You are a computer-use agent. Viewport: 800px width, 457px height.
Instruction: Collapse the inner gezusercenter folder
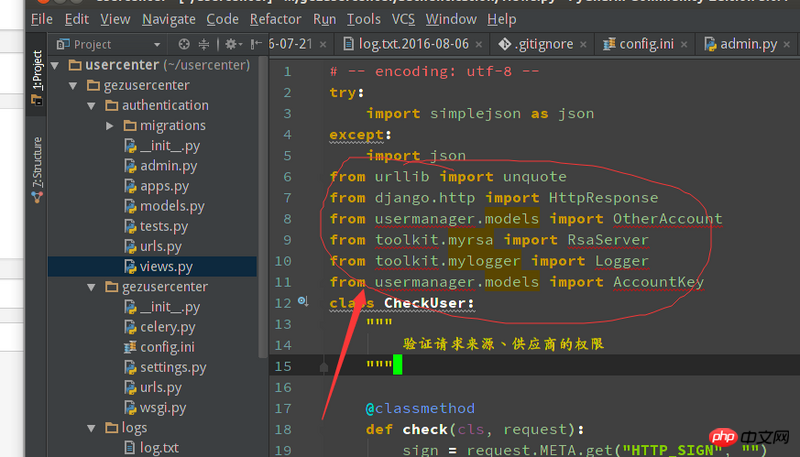[91, 287]
